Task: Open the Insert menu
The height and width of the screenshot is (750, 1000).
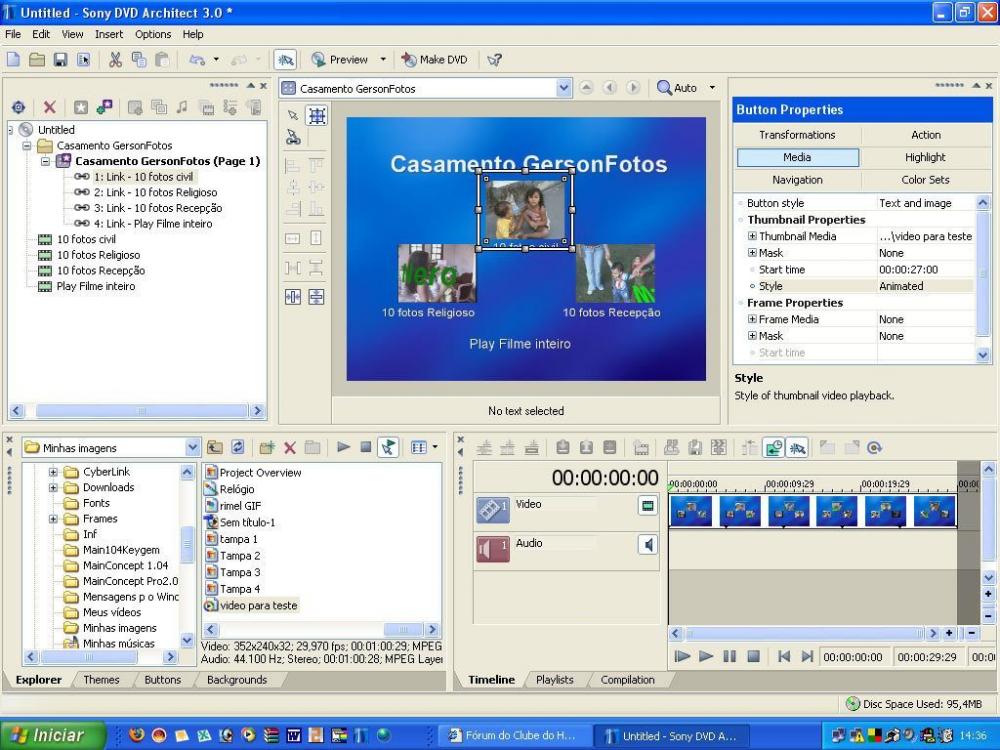Action: (x=109, y=34)
